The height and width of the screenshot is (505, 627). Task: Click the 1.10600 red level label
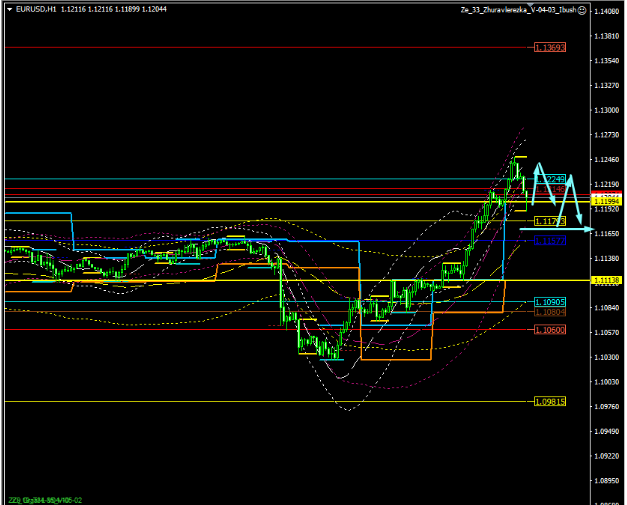click(550, 330)
